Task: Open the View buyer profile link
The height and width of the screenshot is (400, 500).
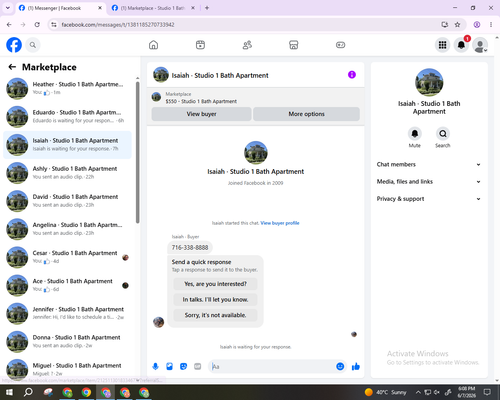Action: pos(280,223)
